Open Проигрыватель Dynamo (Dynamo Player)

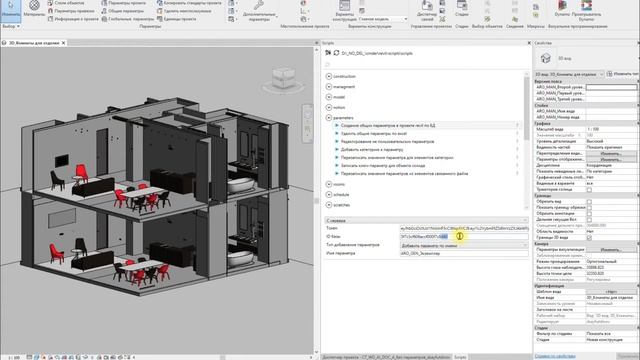click(587, 11)
